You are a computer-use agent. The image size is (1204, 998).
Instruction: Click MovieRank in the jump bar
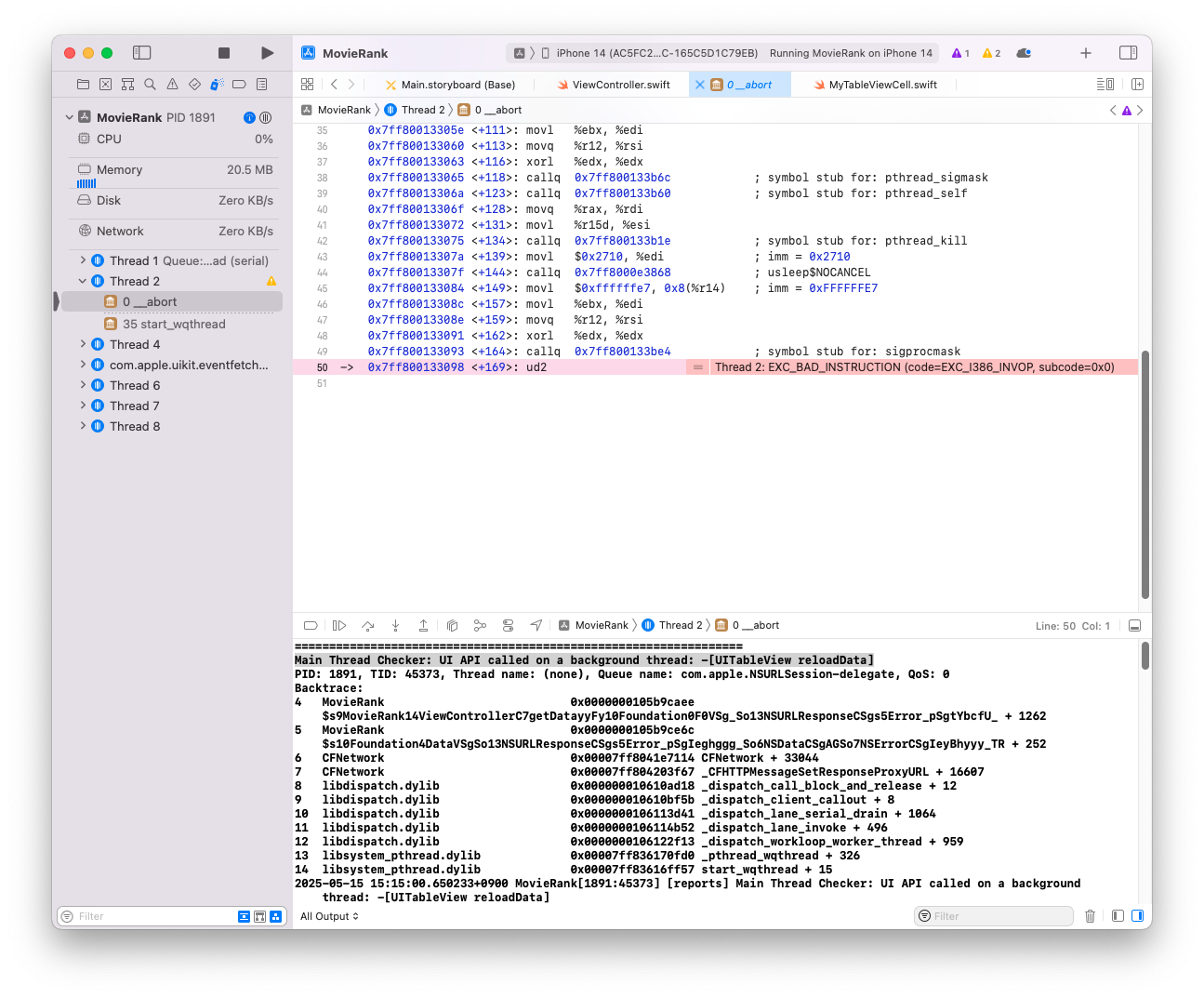tap(336, 110)
